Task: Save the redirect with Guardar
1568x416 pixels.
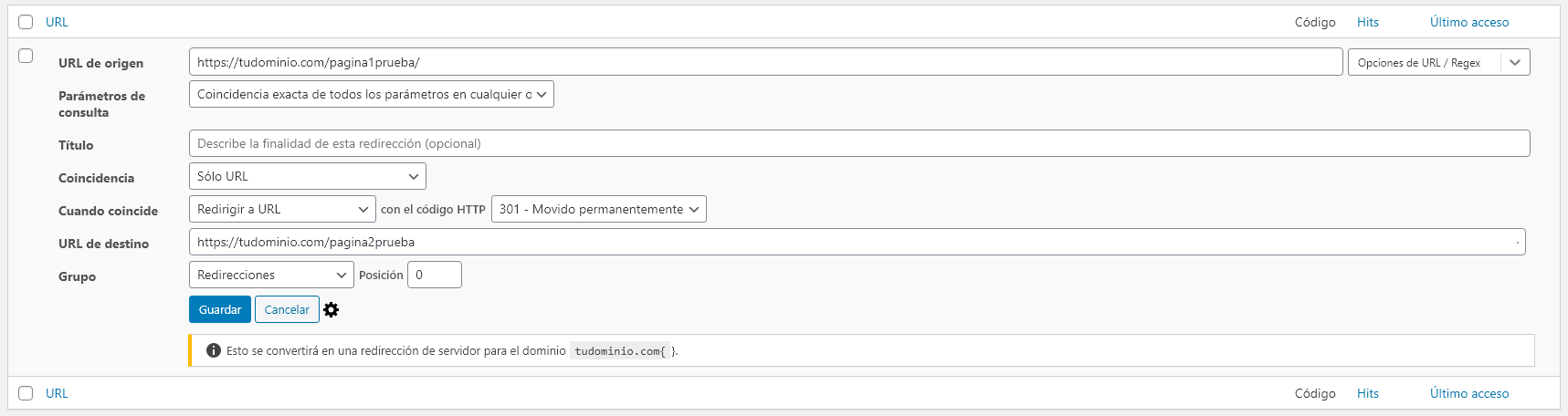Action: click(220, 309)
